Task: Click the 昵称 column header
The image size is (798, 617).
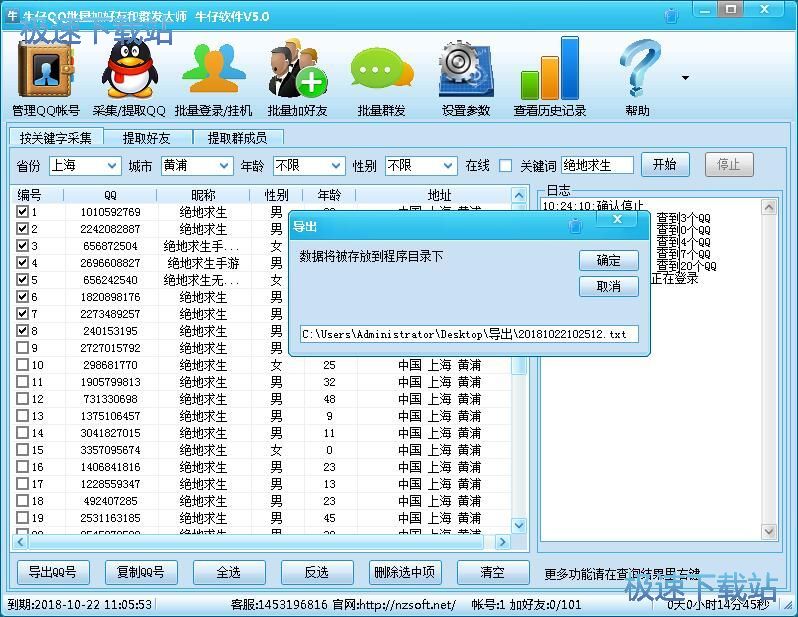Action: [203, 195]
